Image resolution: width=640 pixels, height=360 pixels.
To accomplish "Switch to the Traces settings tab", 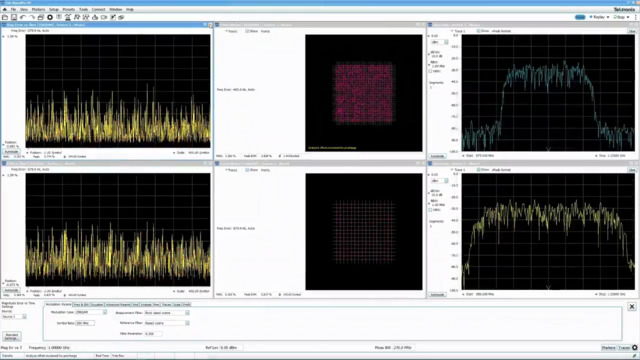I will coord(167,304).
